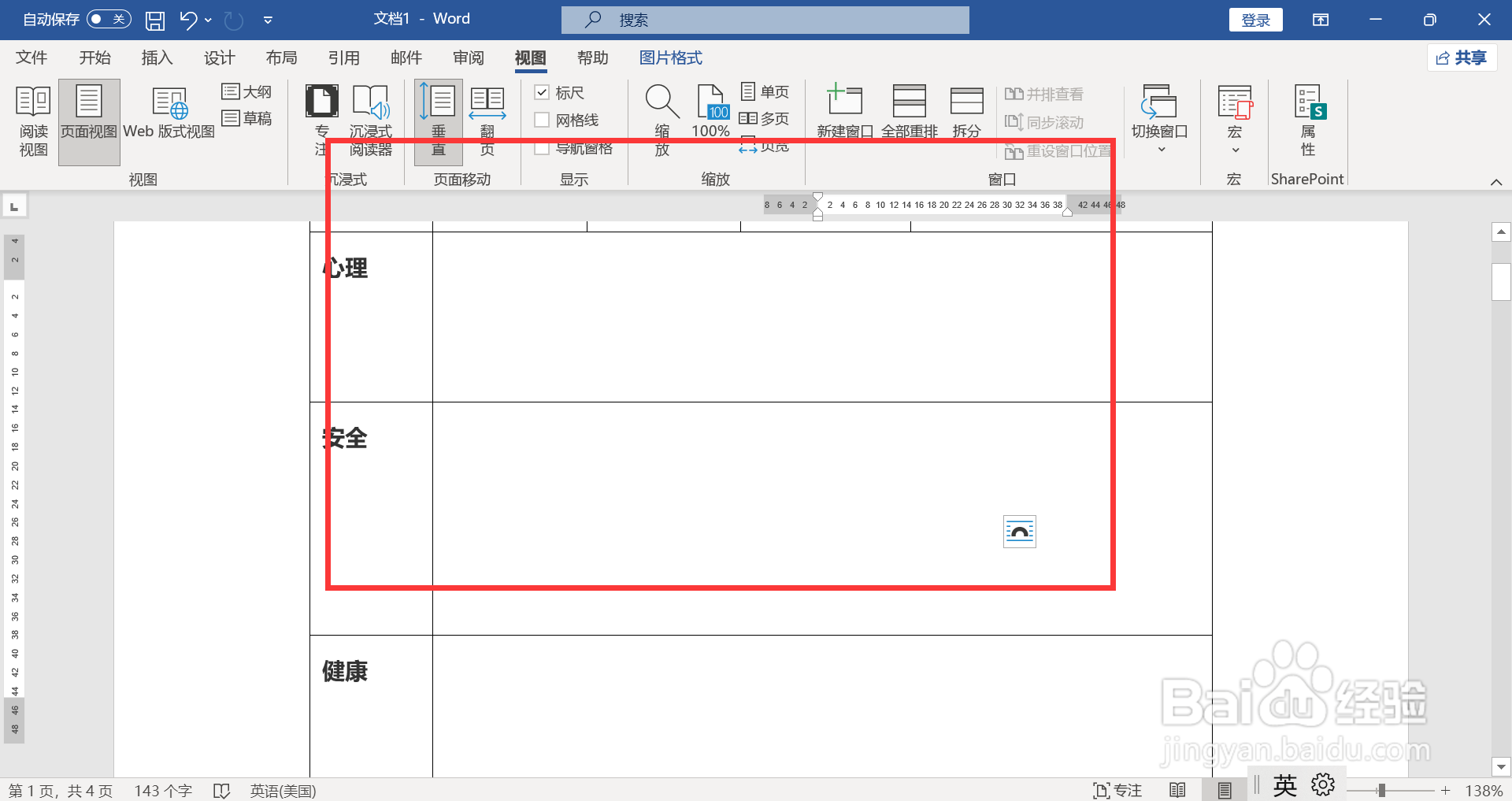
Task: Split (拆分) the window
Action: point(966,113)
